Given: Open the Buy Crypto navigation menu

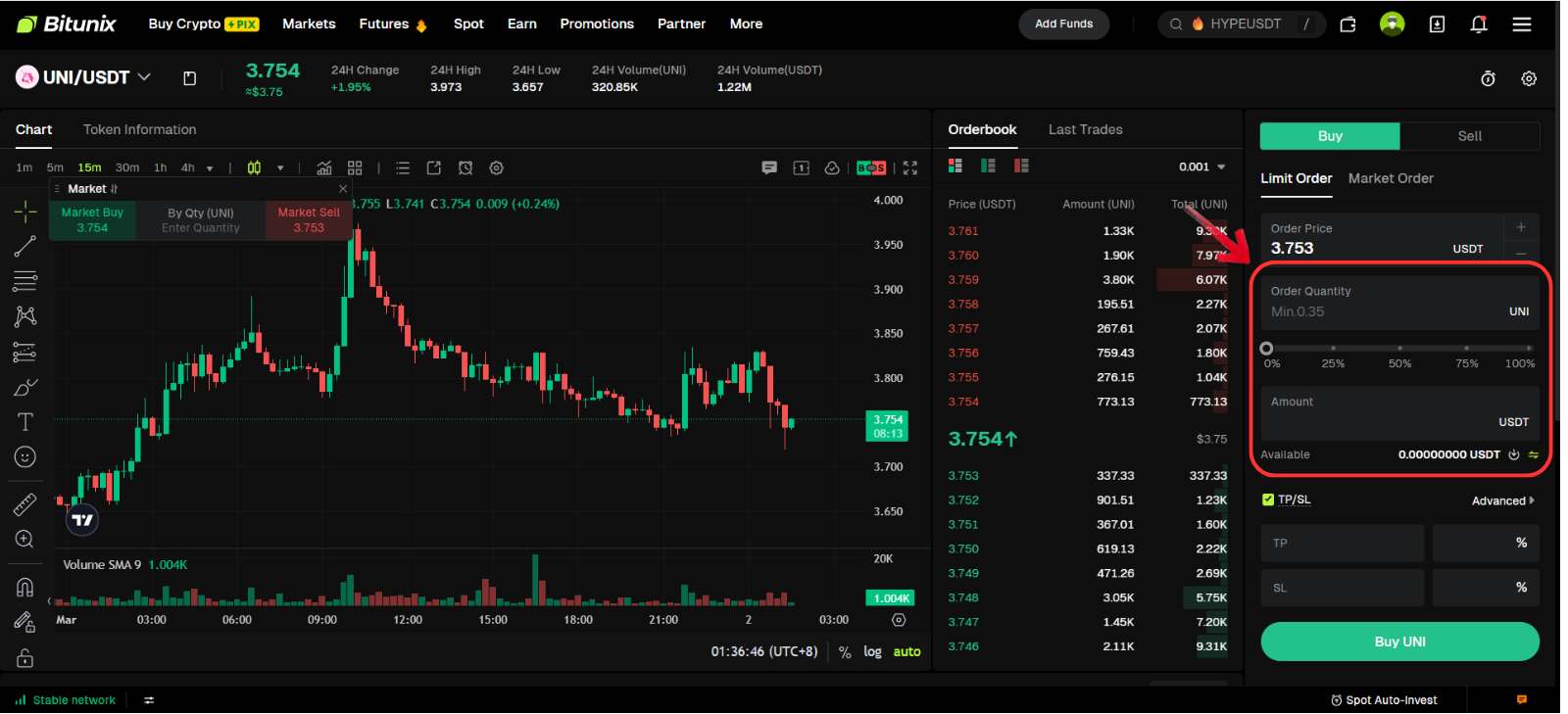Looking at the screenshot, I should pyautogui.click(x=203, y=24).
